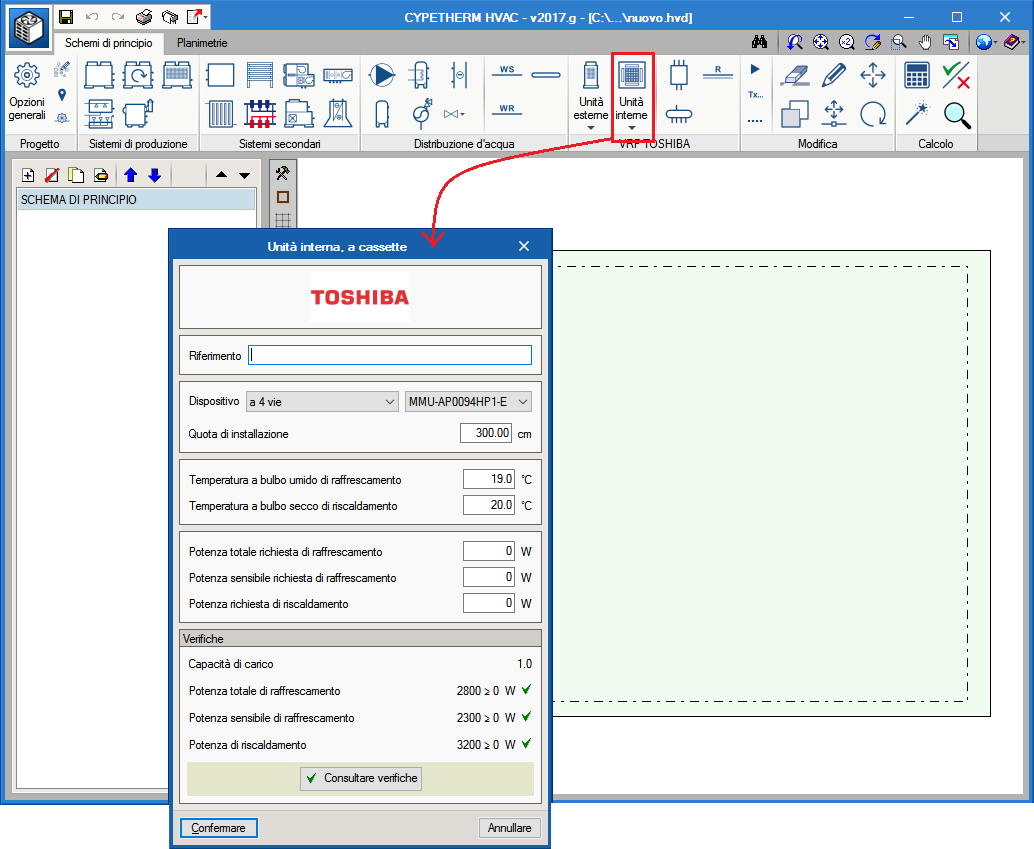Click the save disk icon in title bar
Viewport: 1034px width, 849px height.
66,16
